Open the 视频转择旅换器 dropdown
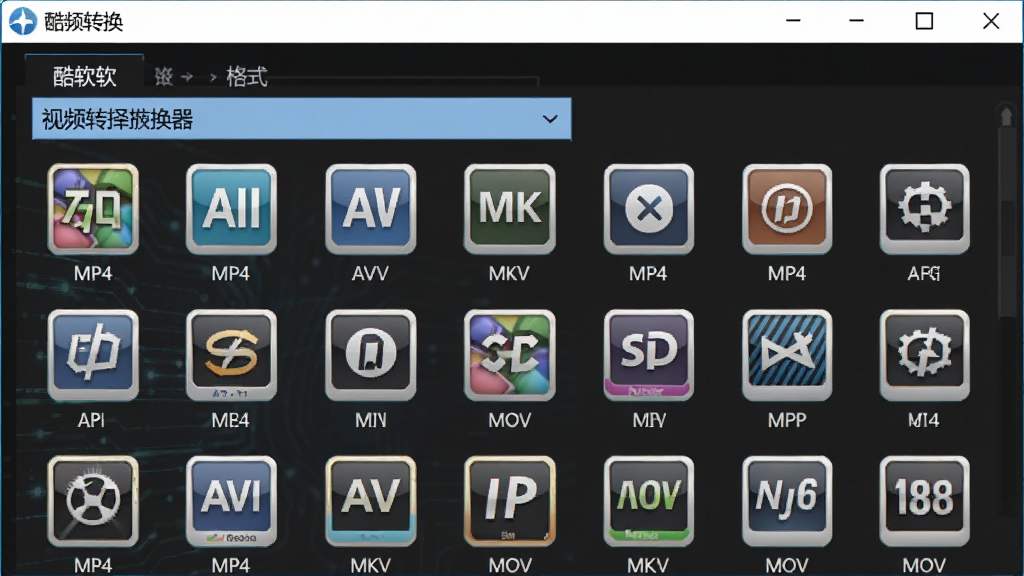Viewport: 1024px width, 576px height. point(302,119)
